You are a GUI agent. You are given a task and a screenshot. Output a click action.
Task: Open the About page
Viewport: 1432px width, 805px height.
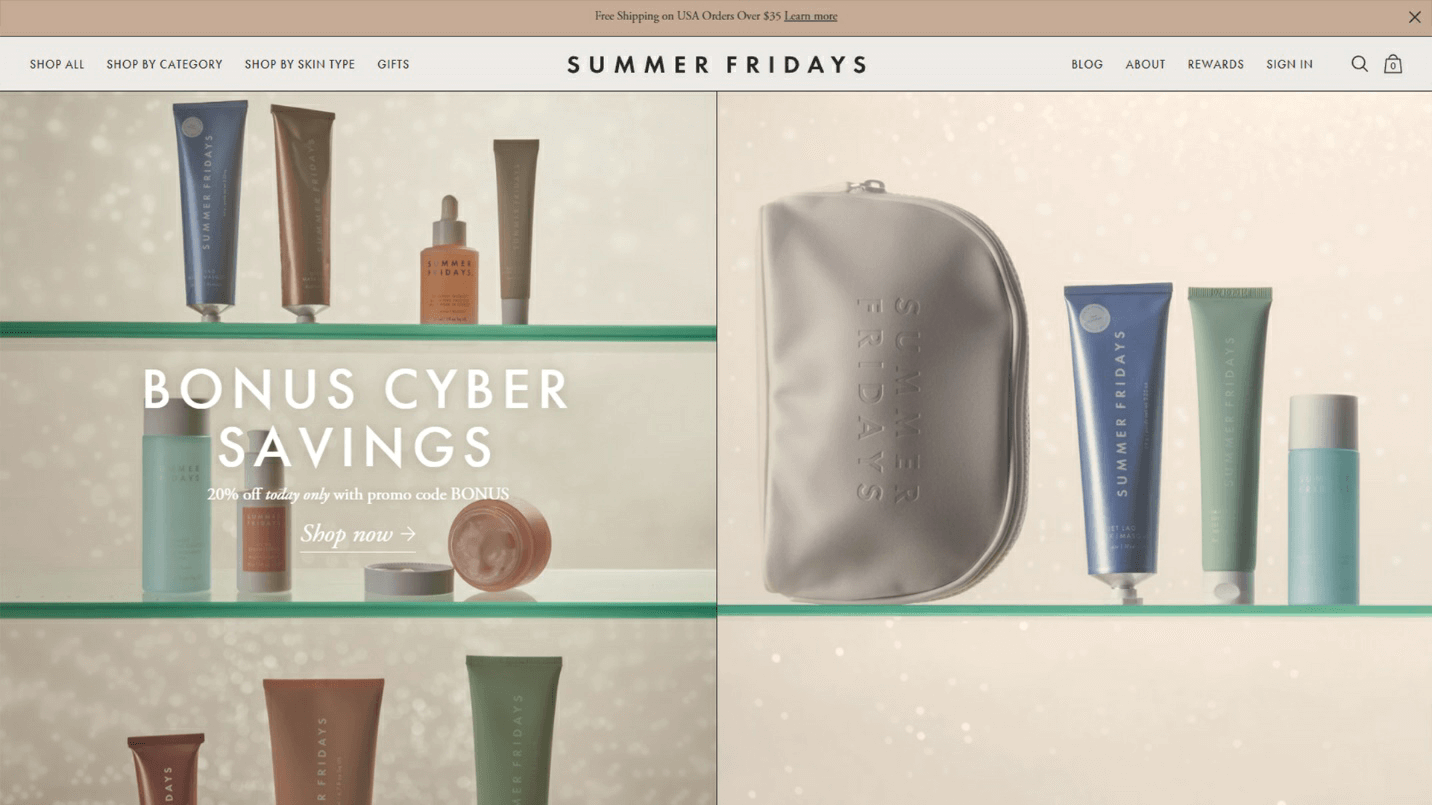(x=1145, y=64)
